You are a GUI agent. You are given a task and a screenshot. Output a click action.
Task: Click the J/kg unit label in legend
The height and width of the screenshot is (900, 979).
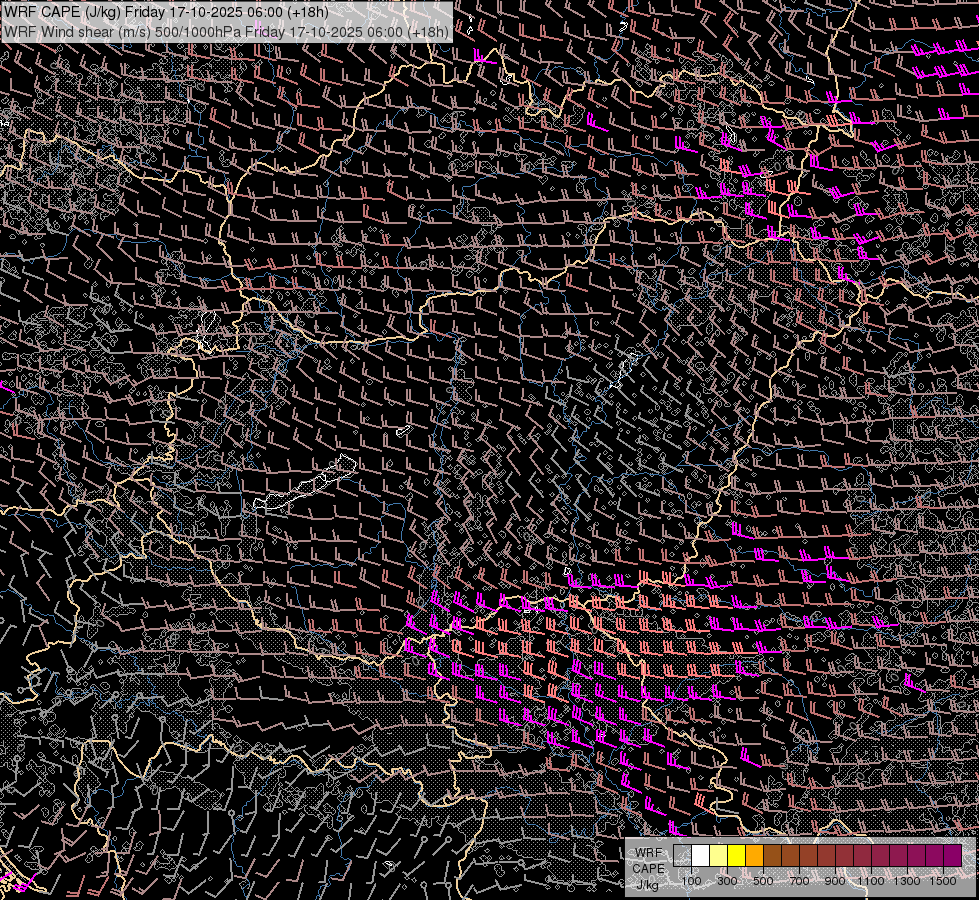(648, 884)
